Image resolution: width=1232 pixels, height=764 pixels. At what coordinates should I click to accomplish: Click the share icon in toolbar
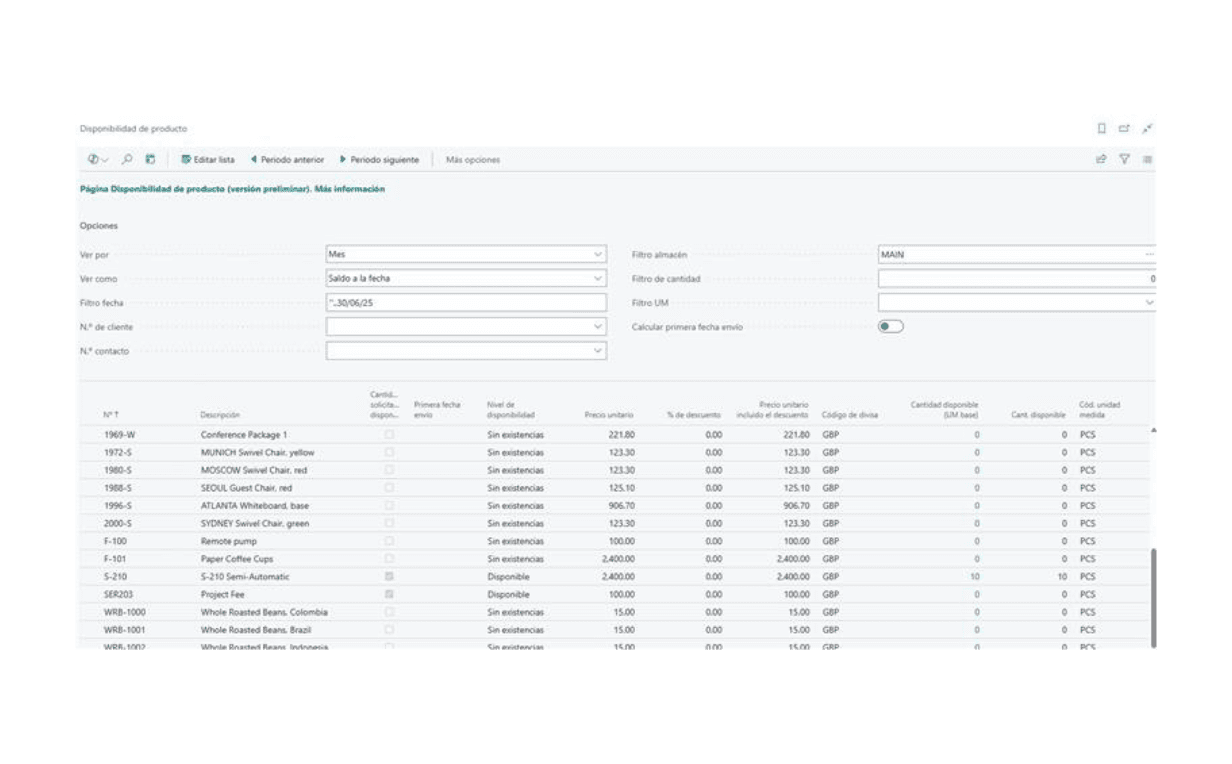tap(1101, 159)
